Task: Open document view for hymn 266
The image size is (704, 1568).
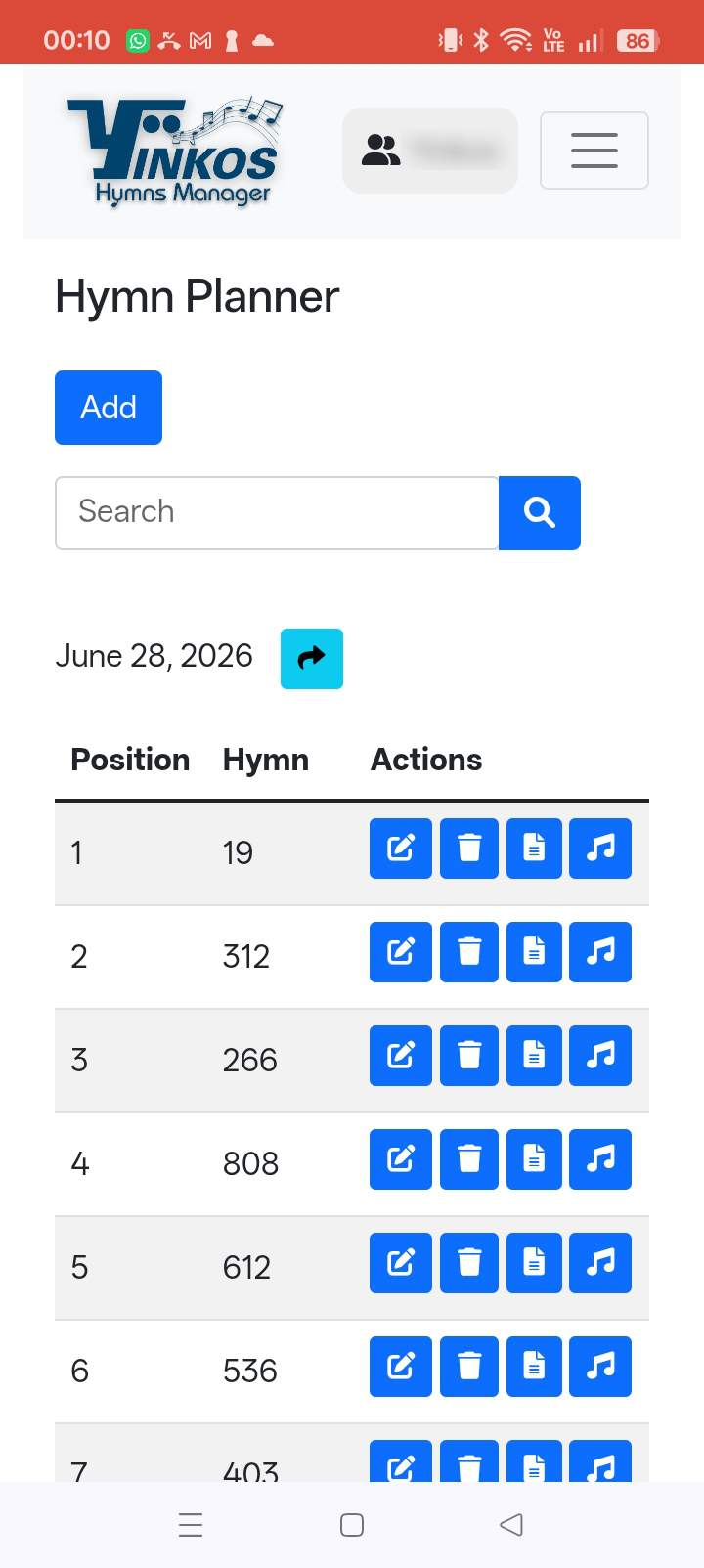Action: 534,1056
